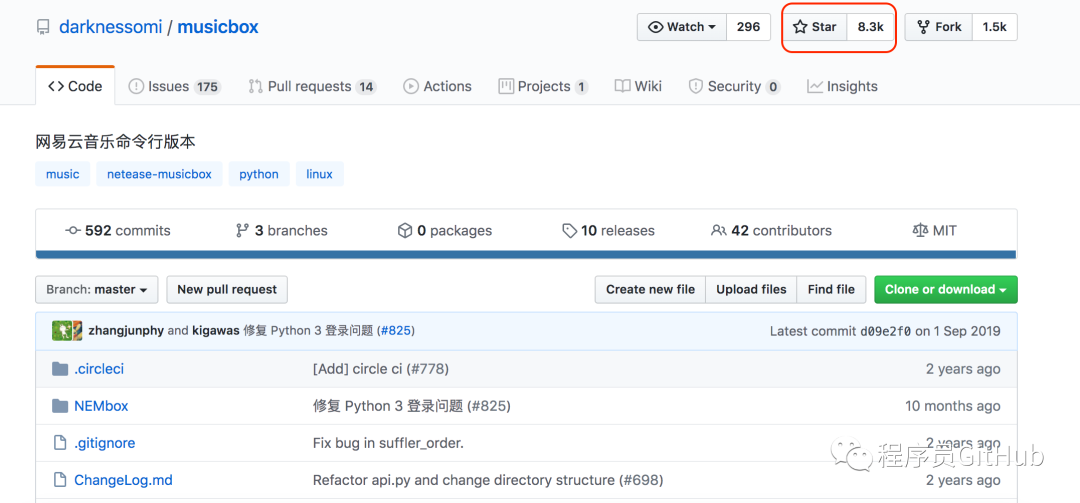Click the blue language breakdown bar
The height and width of the screenshot is (503, 1080).
(526, 254)
